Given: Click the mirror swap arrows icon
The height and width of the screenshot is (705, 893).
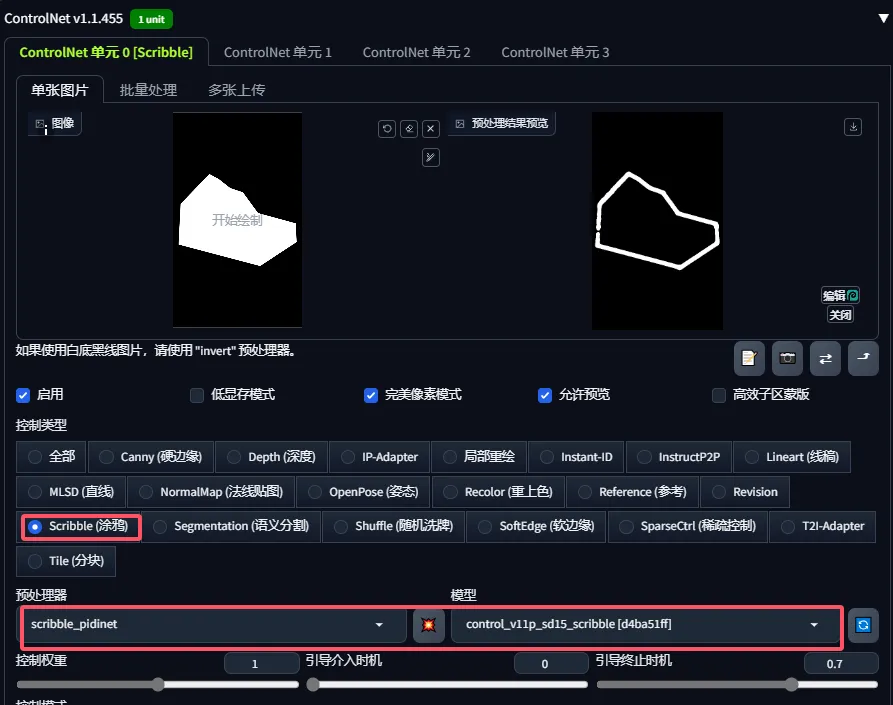Looking at the screenshot, I should click(825, 358).
